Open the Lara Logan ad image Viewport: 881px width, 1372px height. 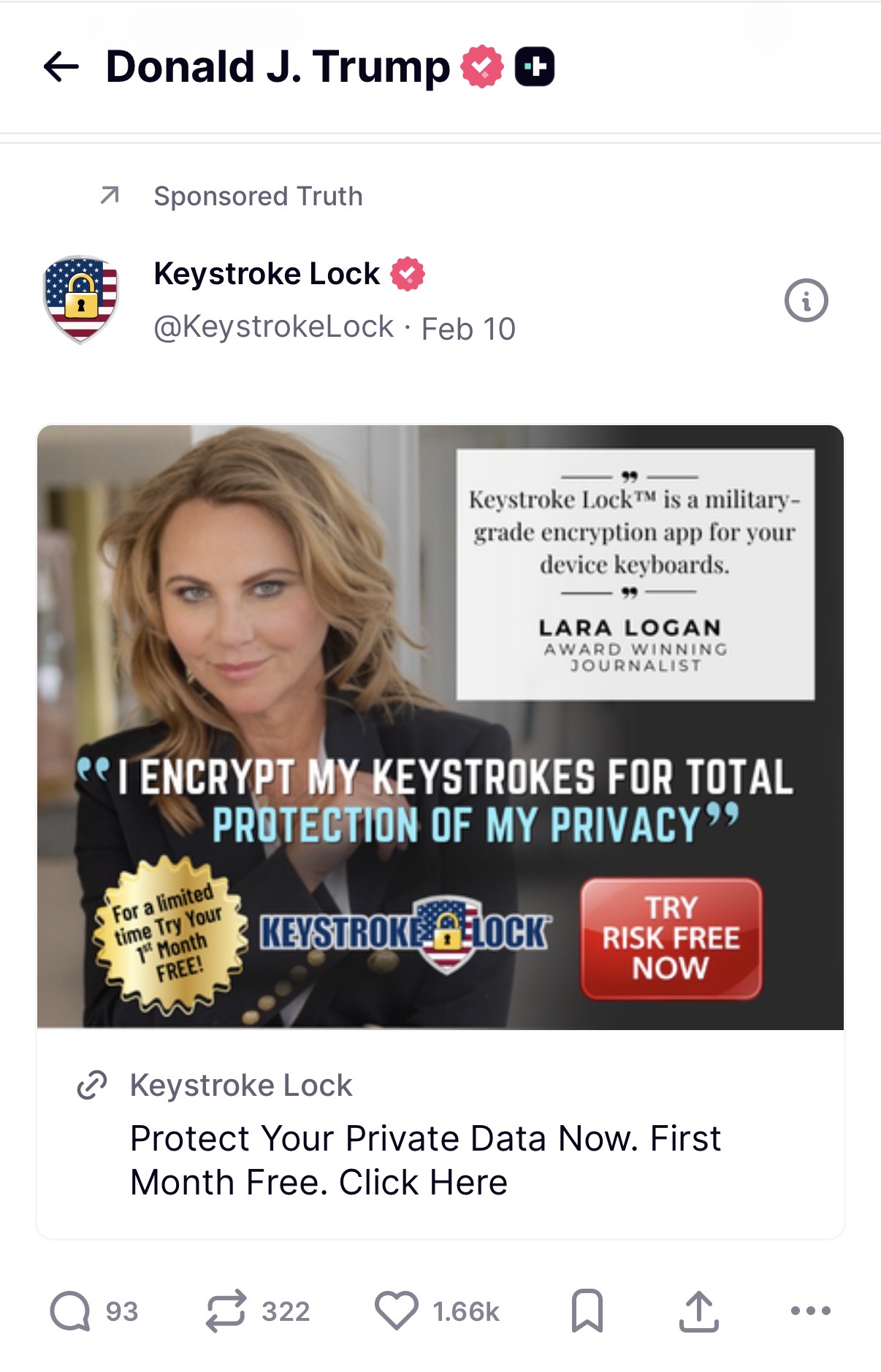click(440, 727)
